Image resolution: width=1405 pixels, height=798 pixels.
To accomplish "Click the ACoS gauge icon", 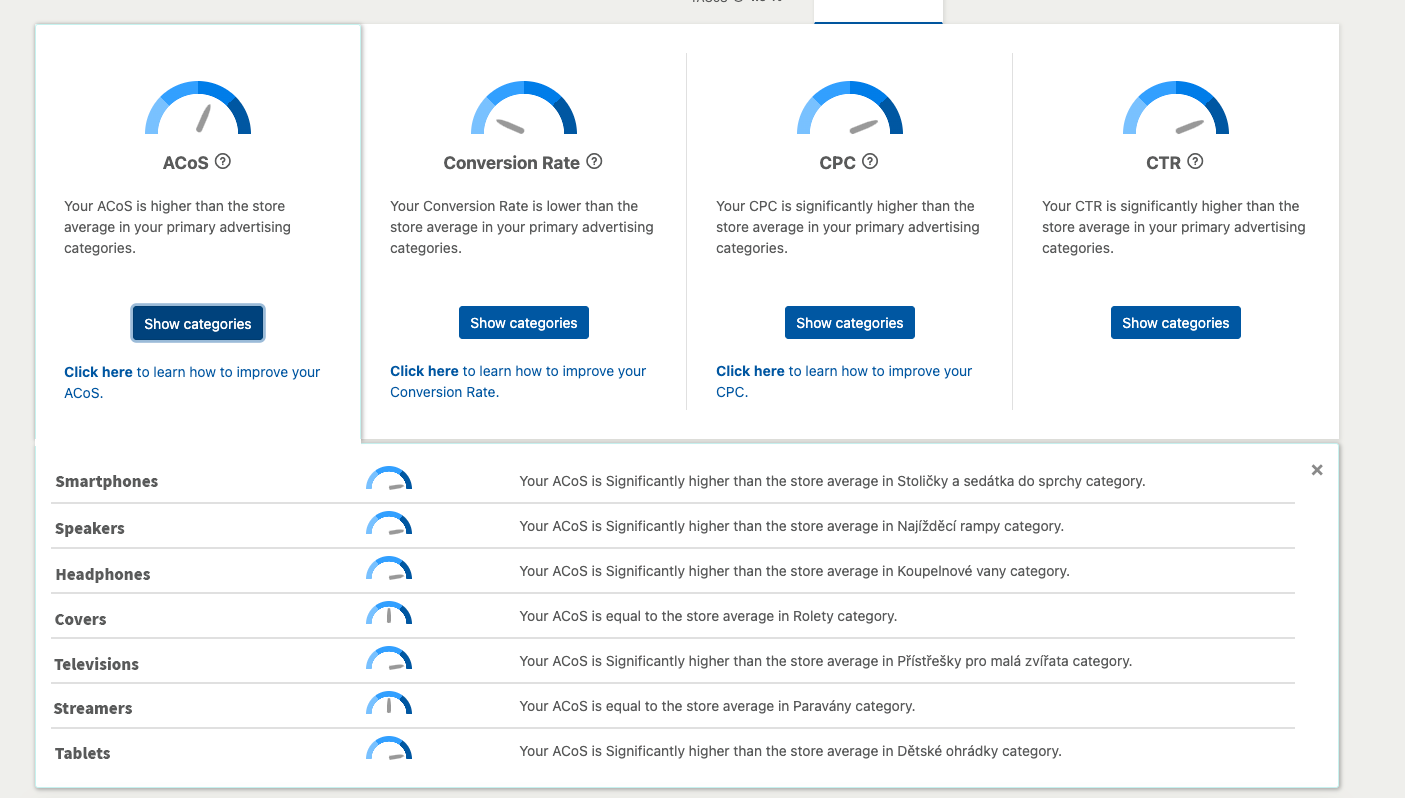I will (x=198, y=108).
